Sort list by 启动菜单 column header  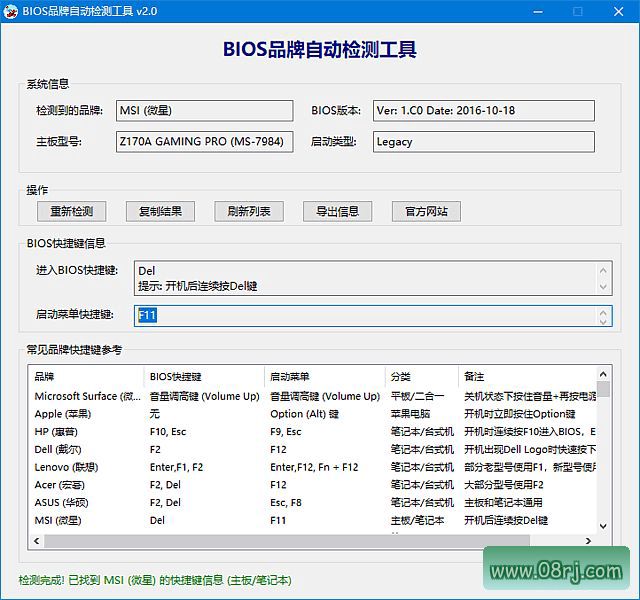(324, 376)
